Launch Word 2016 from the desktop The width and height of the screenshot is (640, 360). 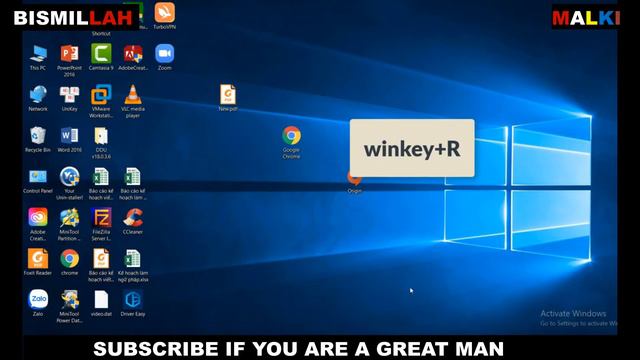69,136
